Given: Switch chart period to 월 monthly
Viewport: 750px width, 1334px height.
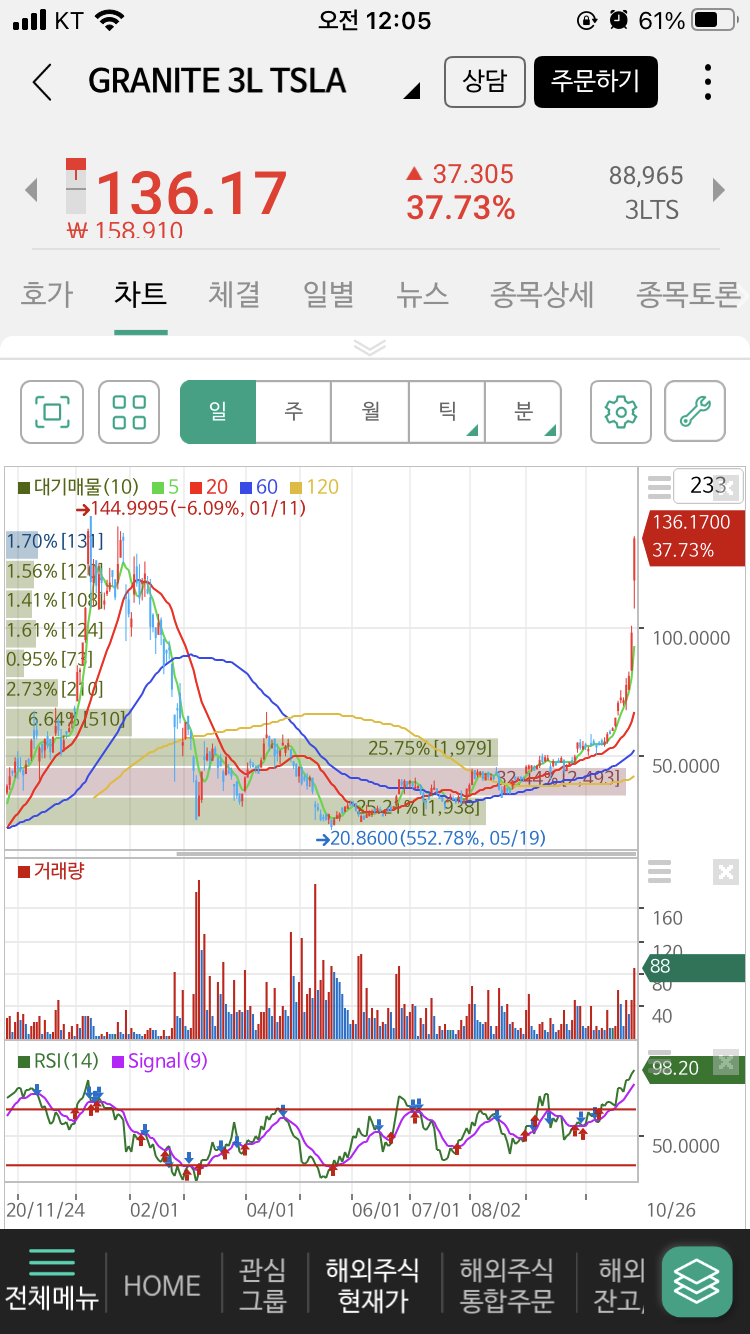Looking at the screenshot, I should pyautogui.click(x=370, y=411).
